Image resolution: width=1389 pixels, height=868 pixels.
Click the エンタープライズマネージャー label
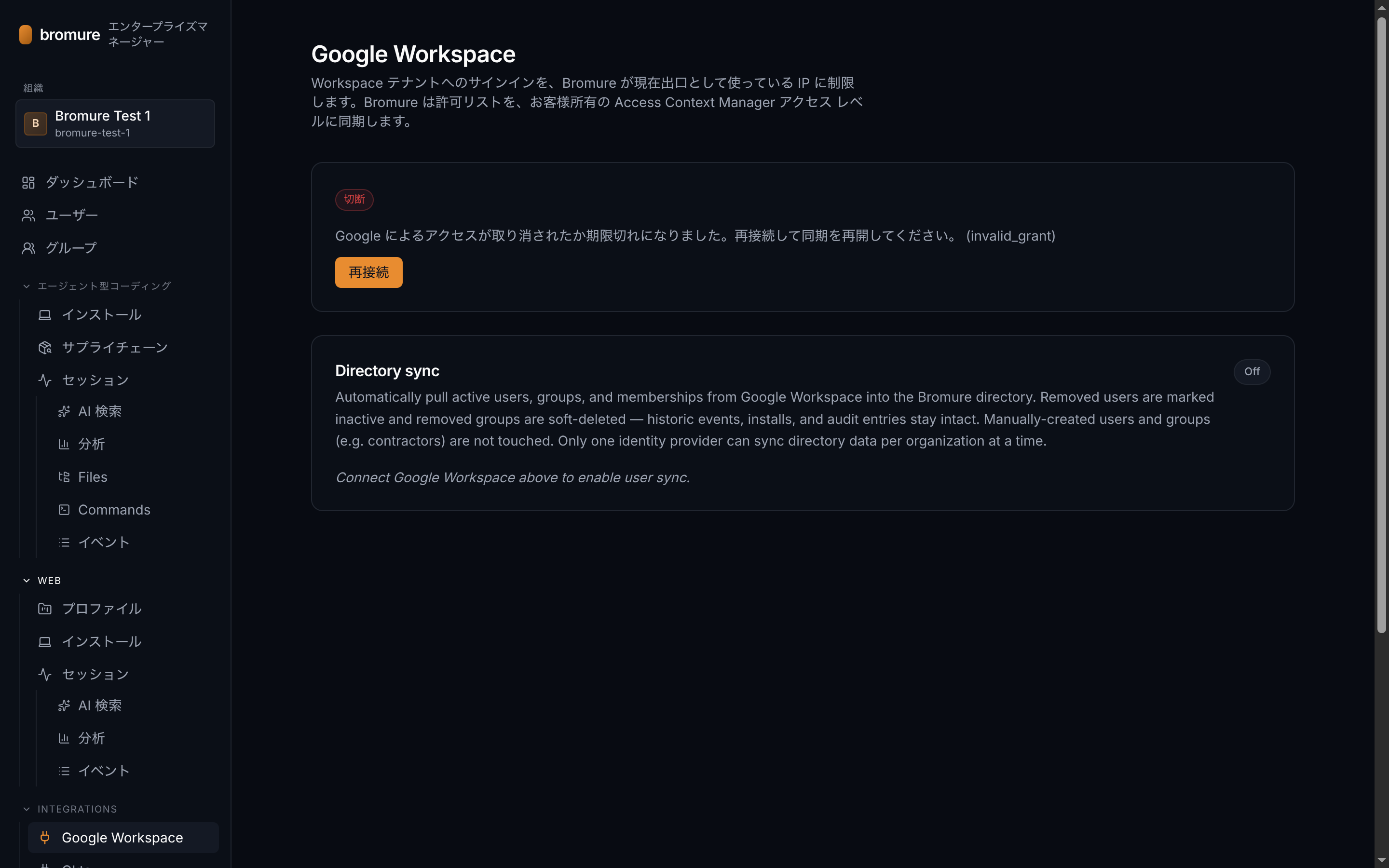pyautogui.click(x=157, y=34)
